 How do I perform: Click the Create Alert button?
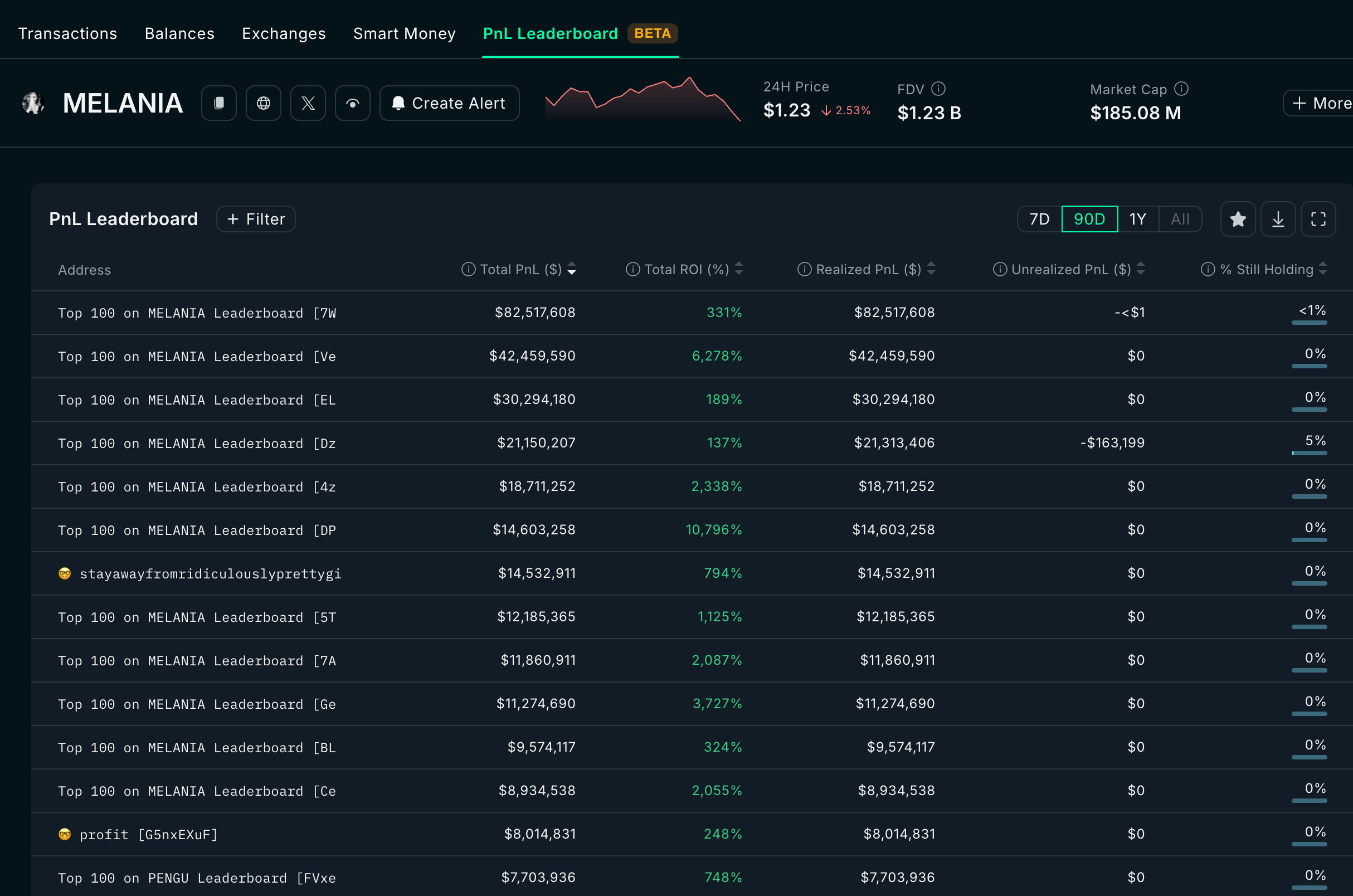449,104
